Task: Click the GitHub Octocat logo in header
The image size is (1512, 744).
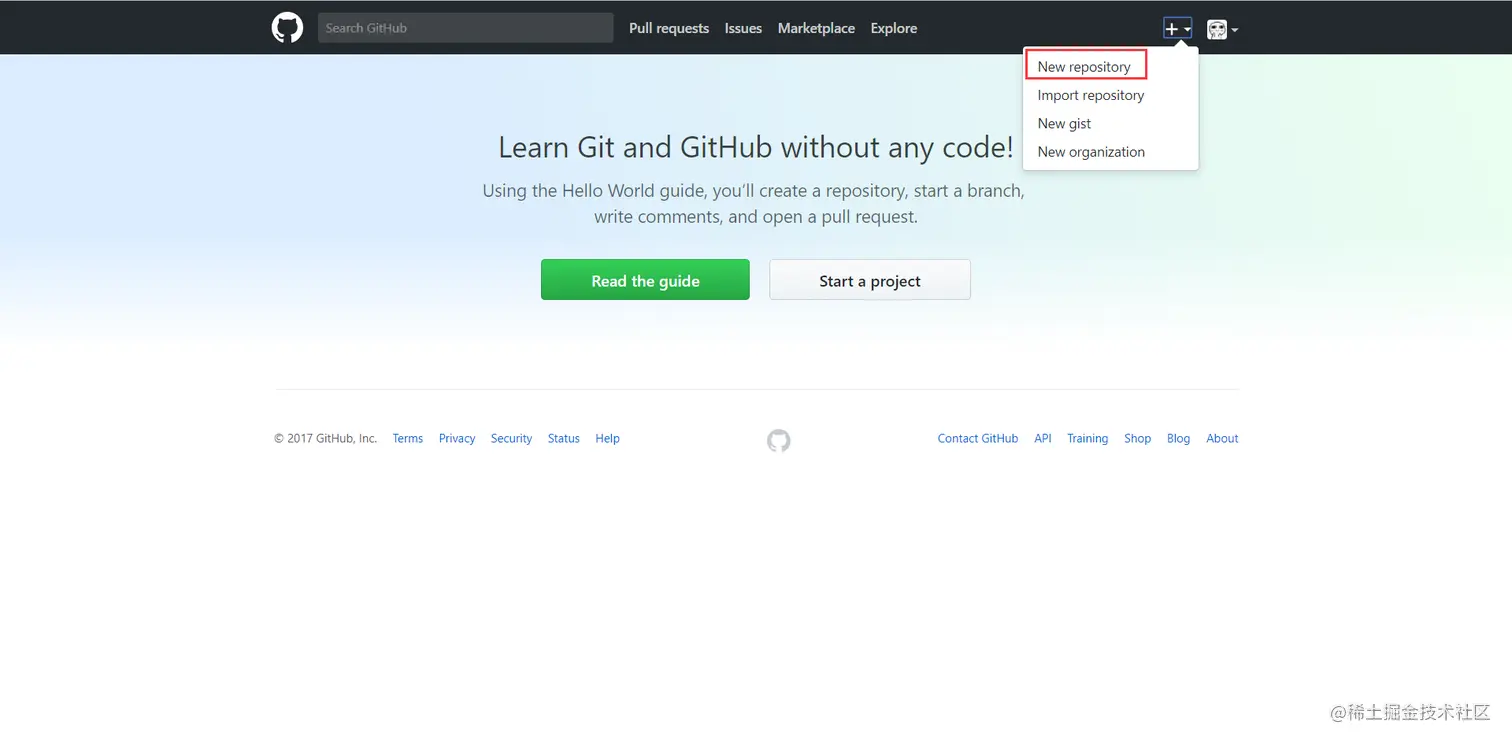Action: pos(287,28)
